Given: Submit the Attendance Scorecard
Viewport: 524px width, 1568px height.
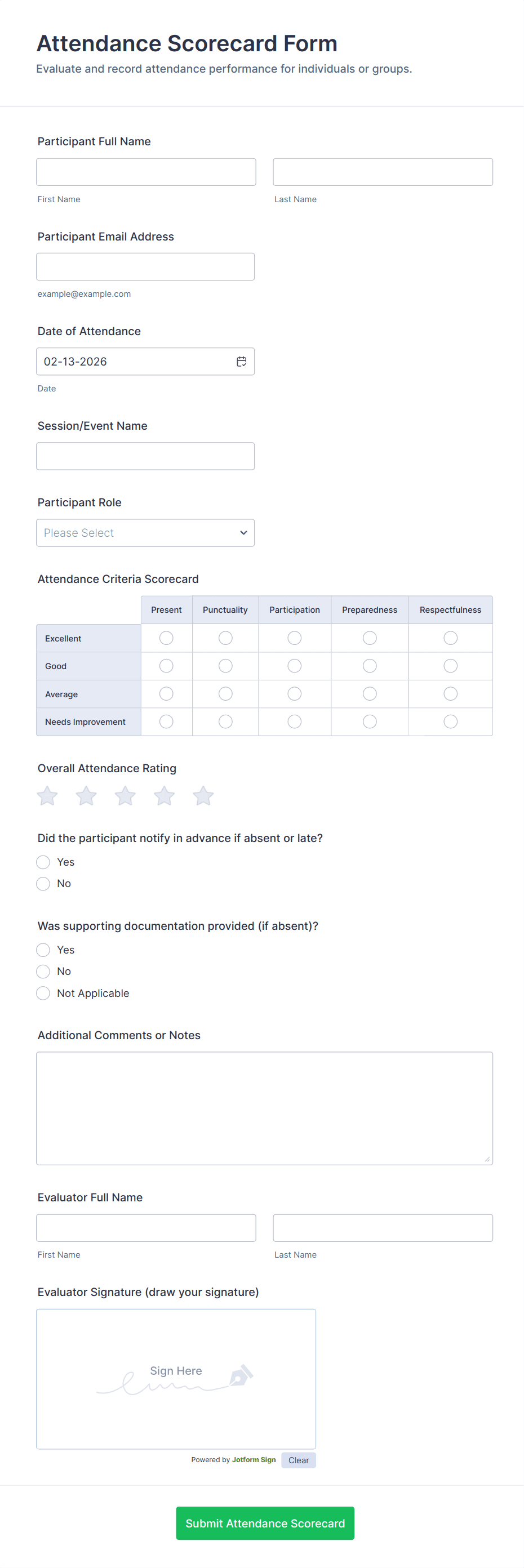Looking at the screenshot, I should 265,1523.
